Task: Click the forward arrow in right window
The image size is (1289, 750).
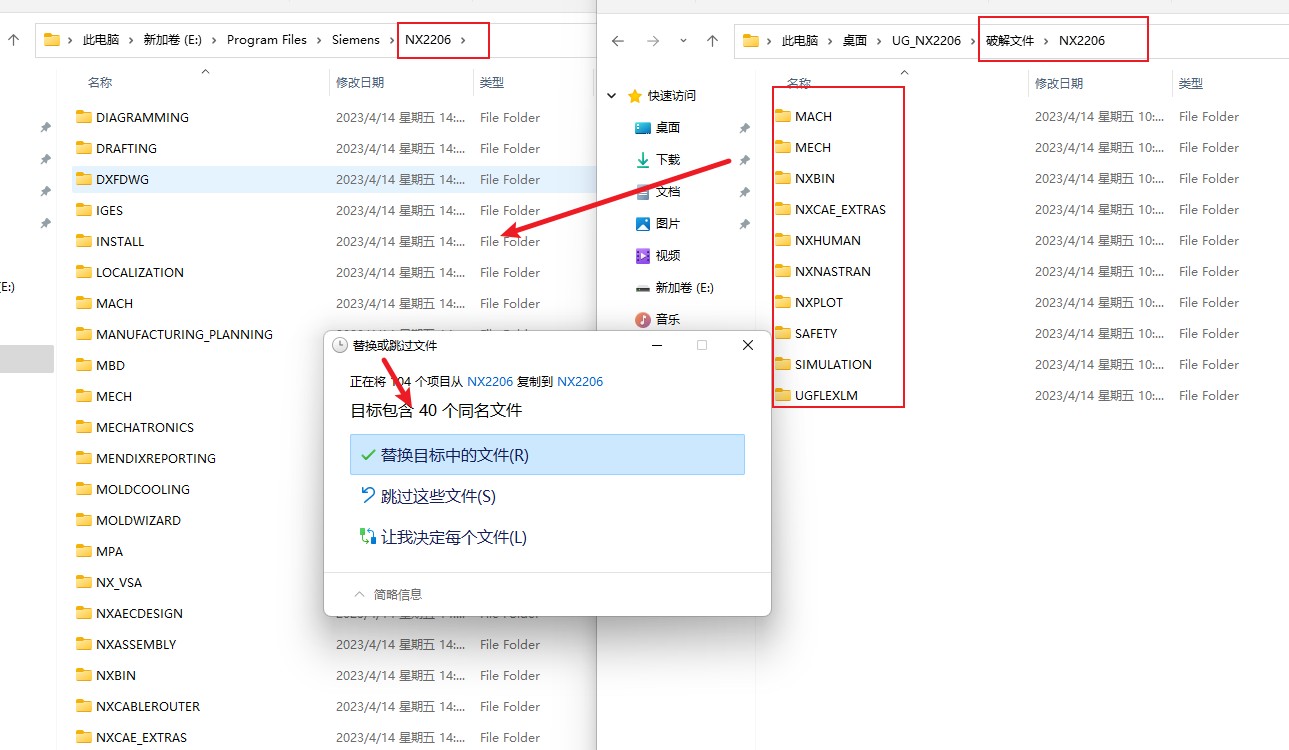Action: [652, 41]
